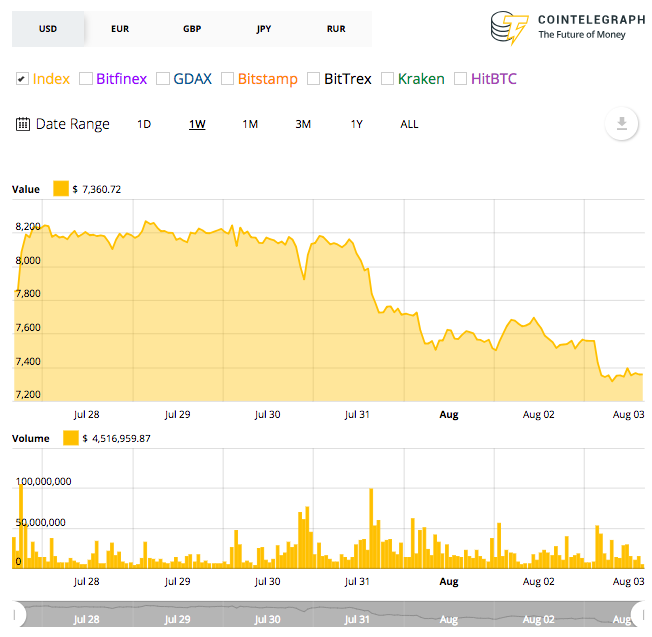Click the 50,000,000 volume axis label

click(x=40, y=522)
